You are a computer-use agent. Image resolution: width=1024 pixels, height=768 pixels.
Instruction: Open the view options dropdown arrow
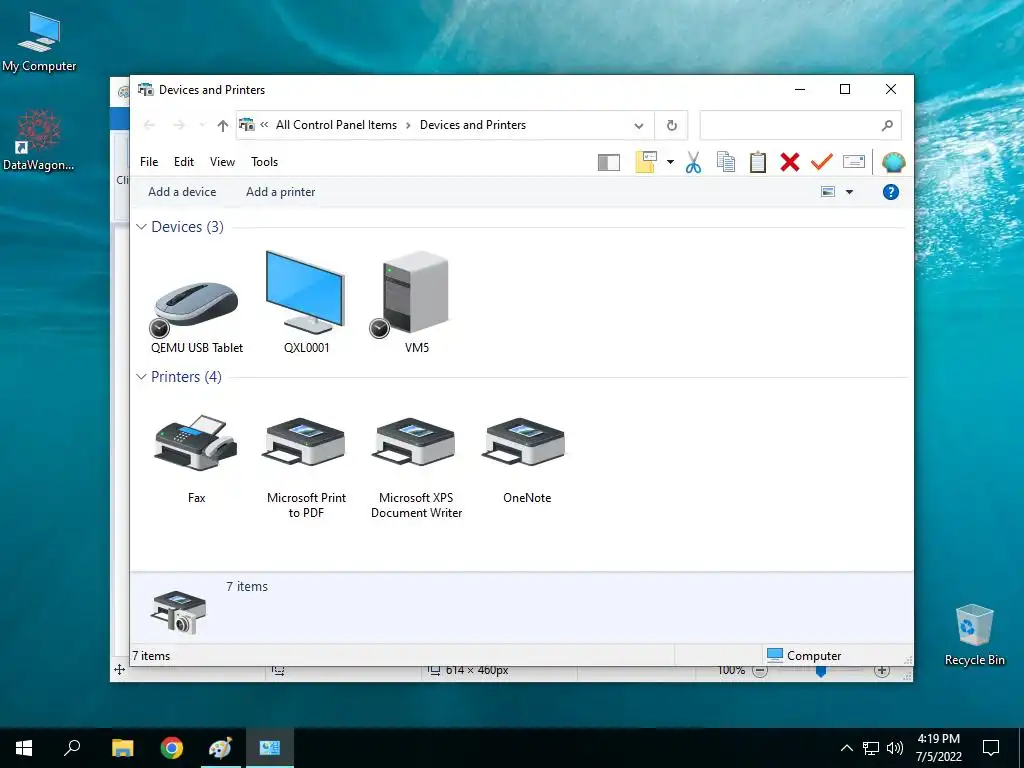[x=849, y=192]
